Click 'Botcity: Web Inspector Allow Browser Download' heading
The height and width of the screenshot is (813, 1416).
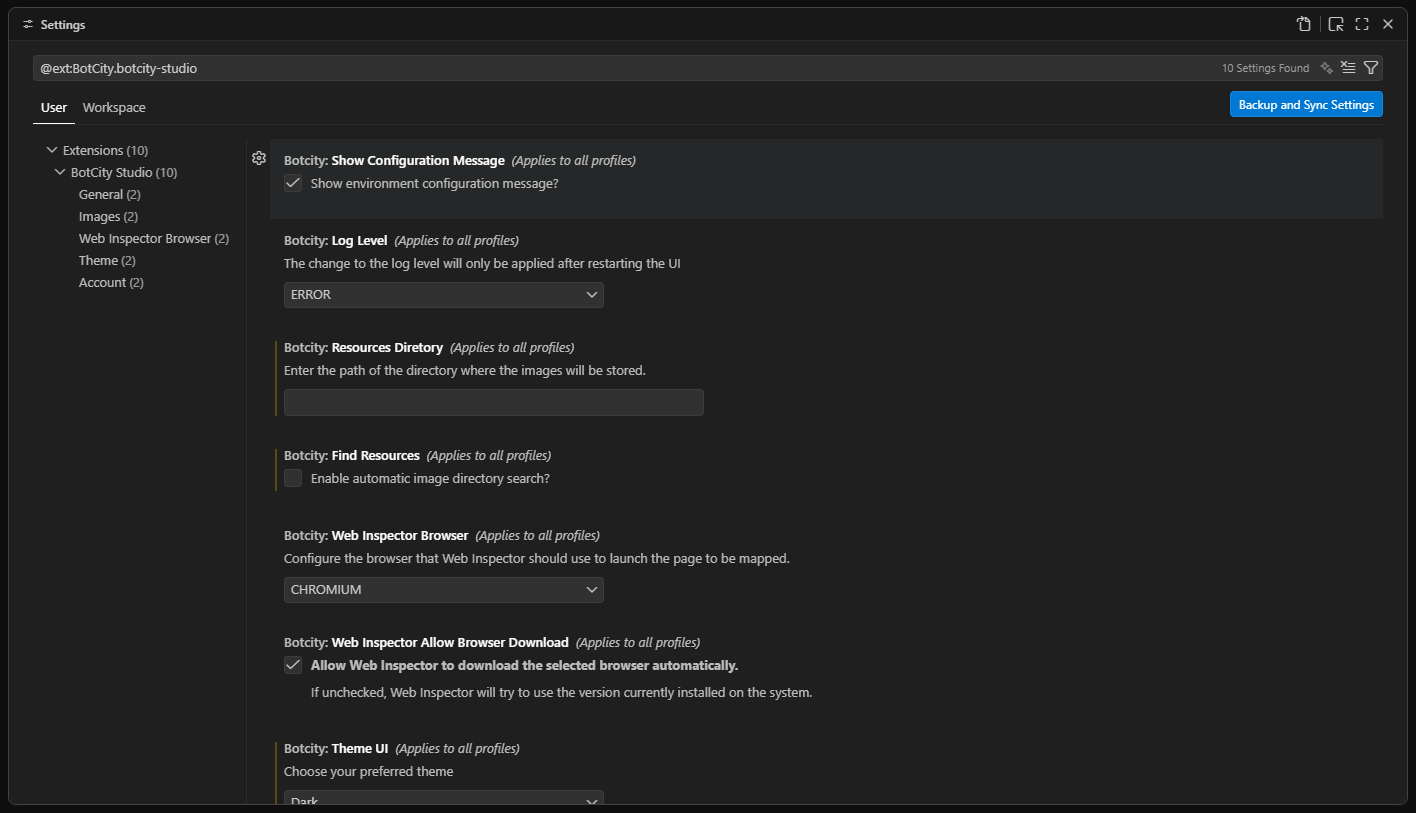(x=426, y=642)
